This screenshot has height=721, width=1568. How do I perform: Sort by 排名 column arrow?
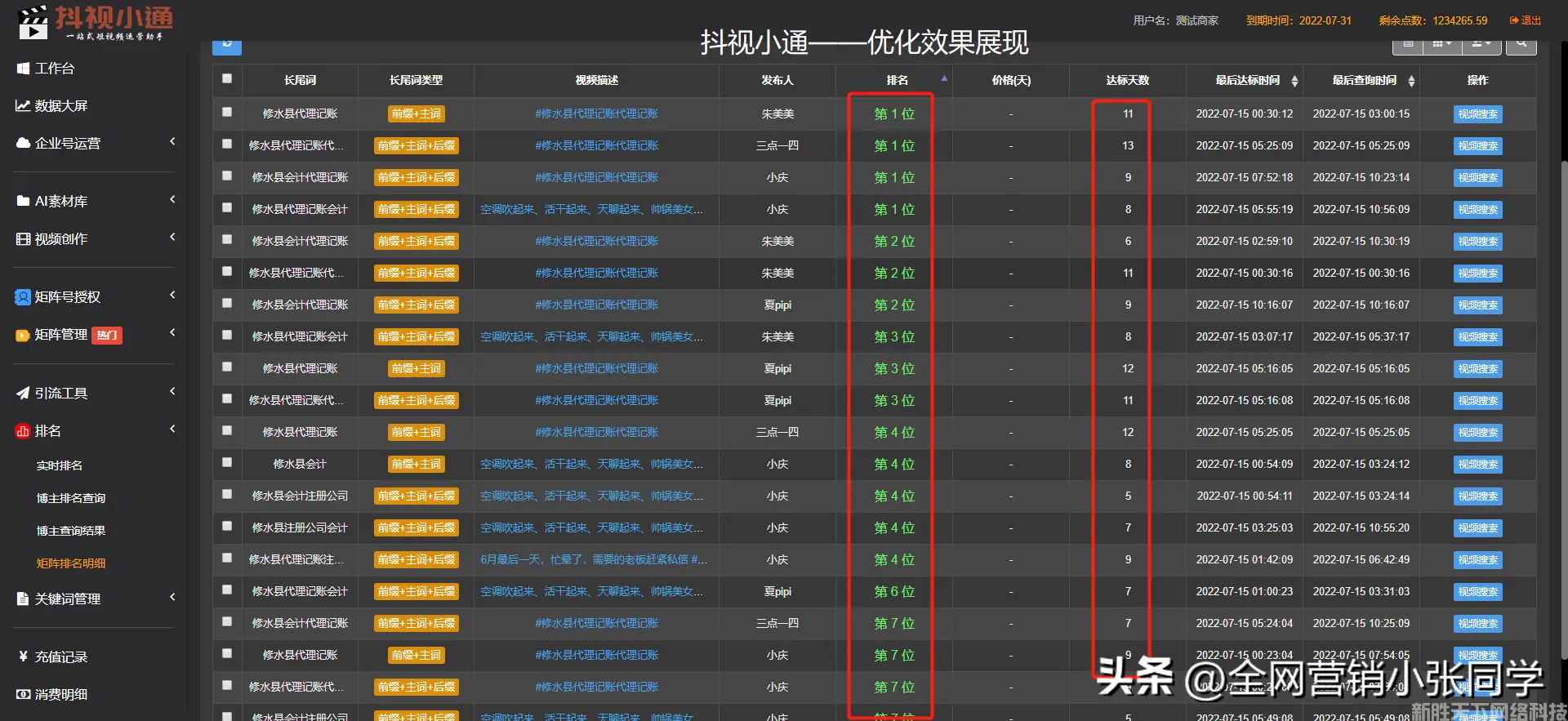tap(944, 79)
